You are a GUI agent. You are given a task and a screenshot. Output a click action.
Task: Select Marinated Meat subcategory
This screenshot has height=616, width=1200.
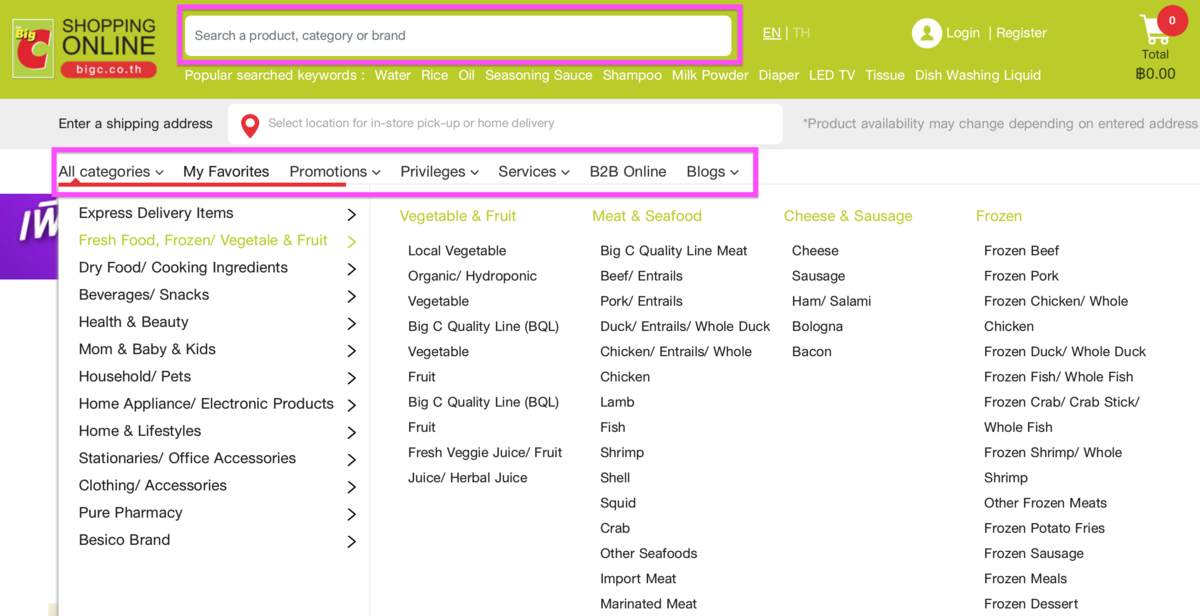point(649,604)
